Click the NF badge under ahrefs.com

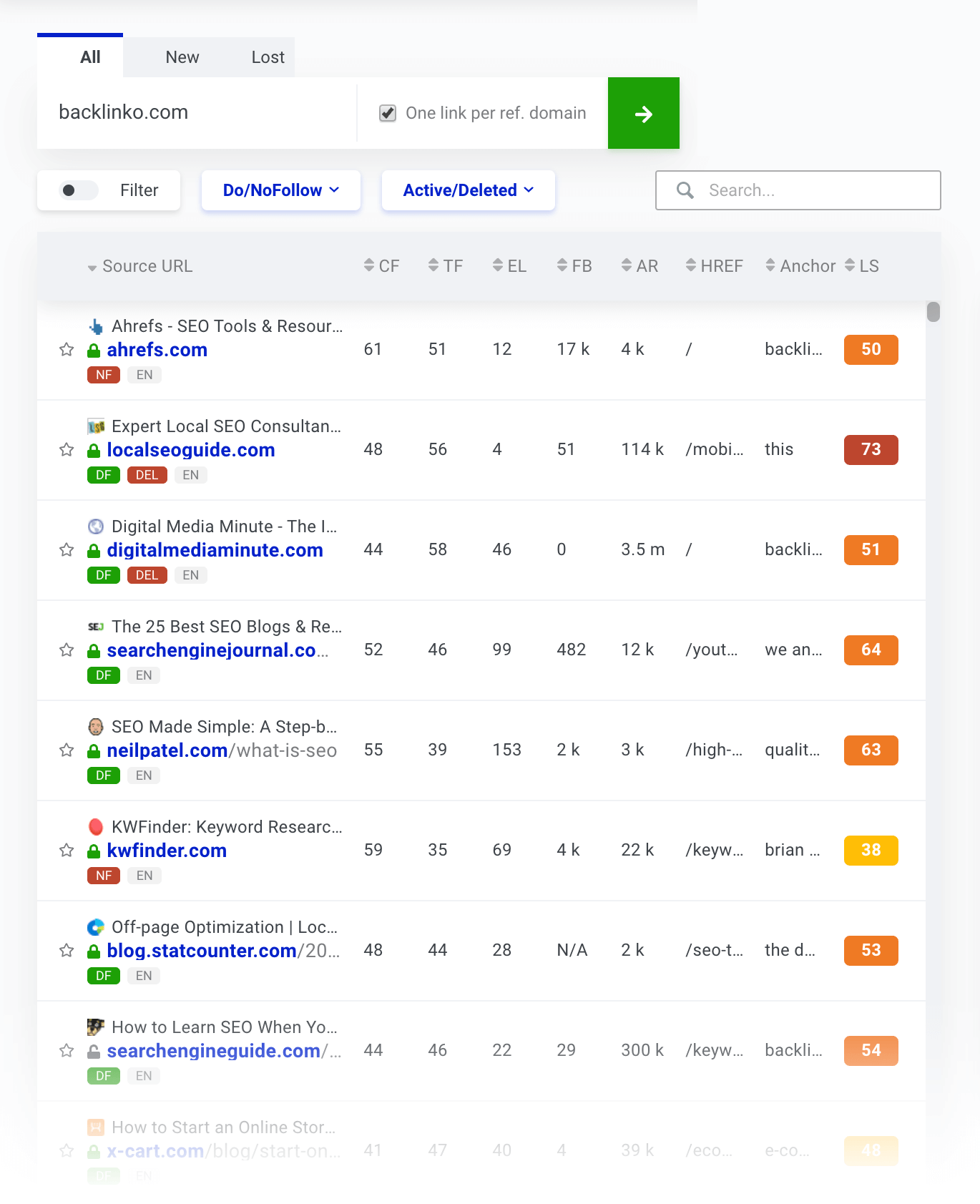[x=104, y=375]
